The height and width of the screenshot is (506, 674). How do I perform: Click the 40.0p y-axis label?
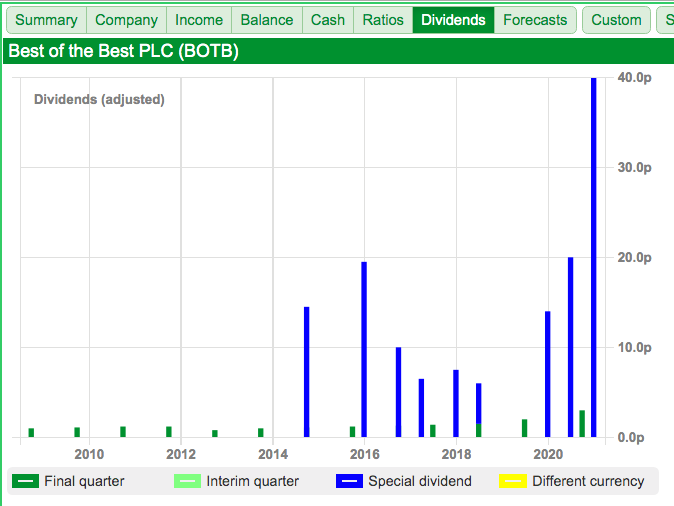pos(634,77)
